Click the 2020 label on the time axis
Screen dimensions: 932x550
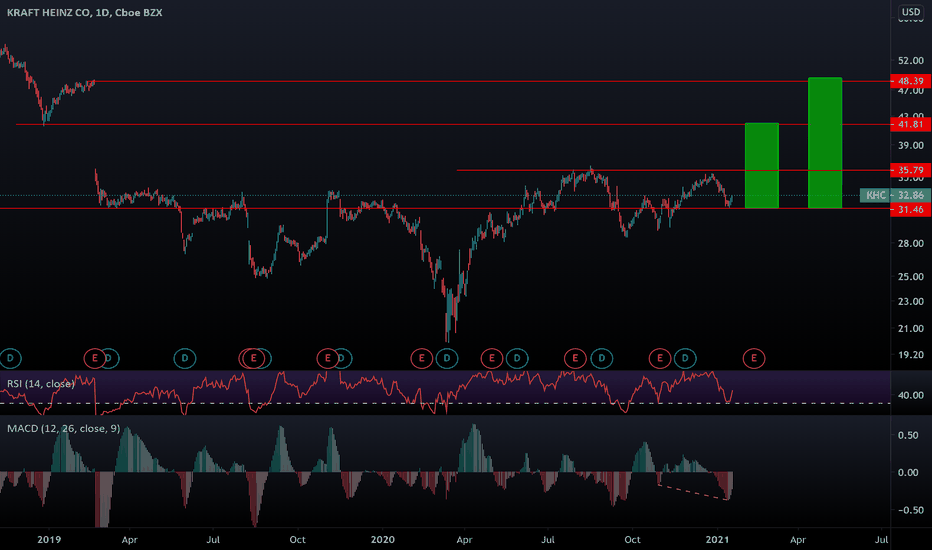tap(382, 539)
